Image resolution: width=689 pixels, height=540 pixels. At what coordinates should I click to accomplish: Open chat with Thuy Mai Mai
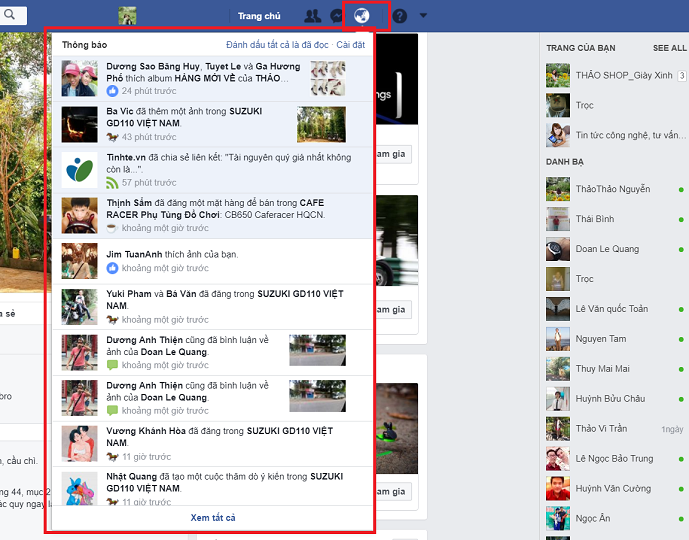pyautogui.click(x=616, y=369)
